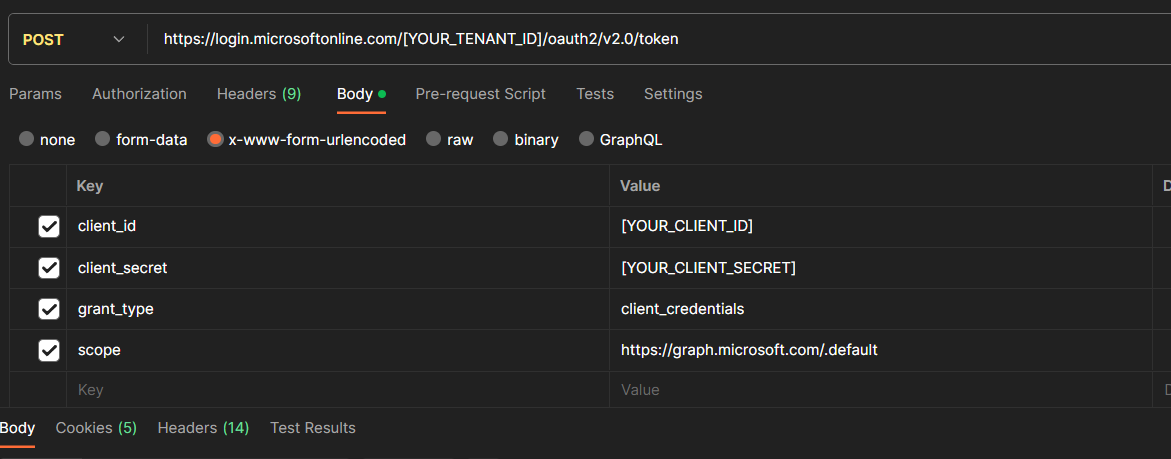This screenshot has height=459, width=1171.
Task: Click the request URL field
Action: (600, 39)
